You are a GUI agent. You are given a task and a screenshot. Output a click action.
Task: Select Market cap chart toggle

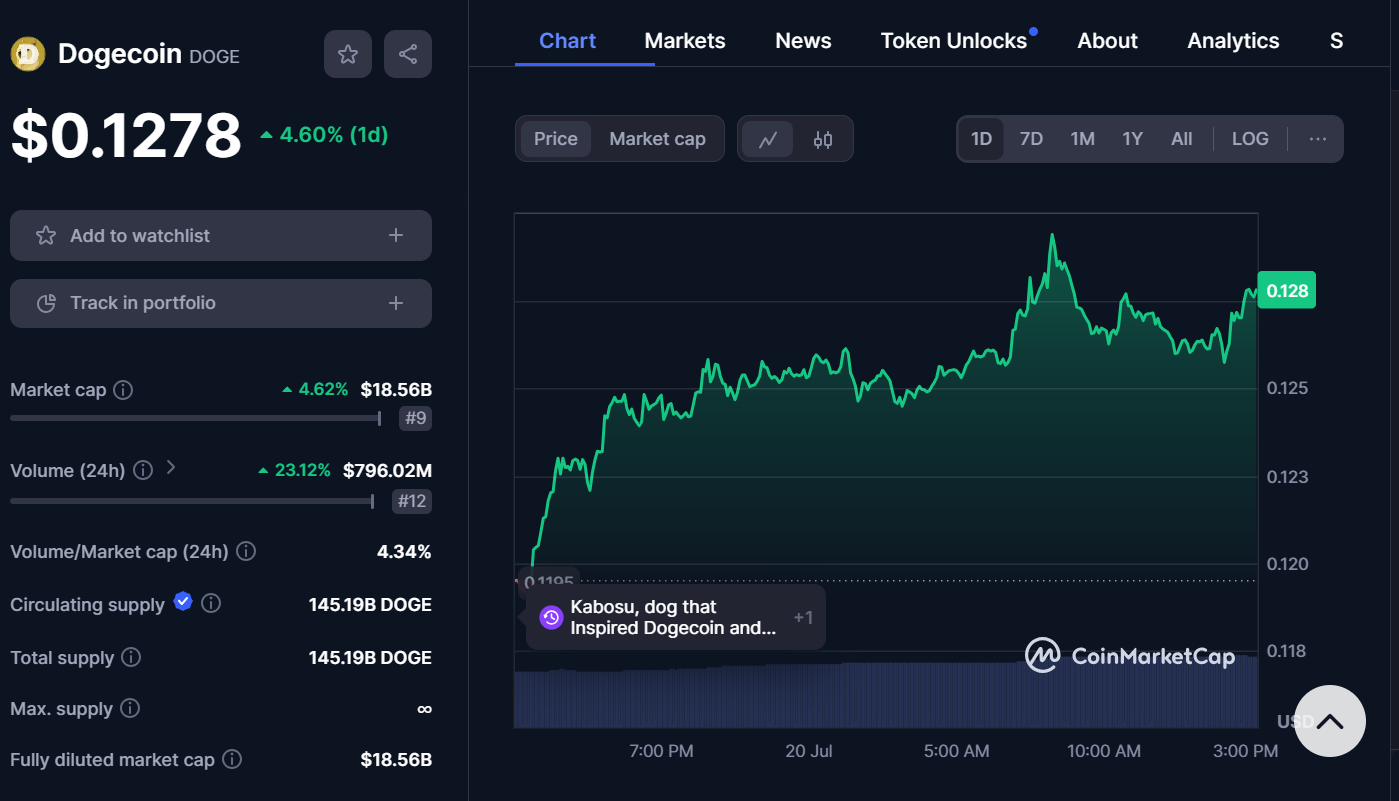point(657,139)
